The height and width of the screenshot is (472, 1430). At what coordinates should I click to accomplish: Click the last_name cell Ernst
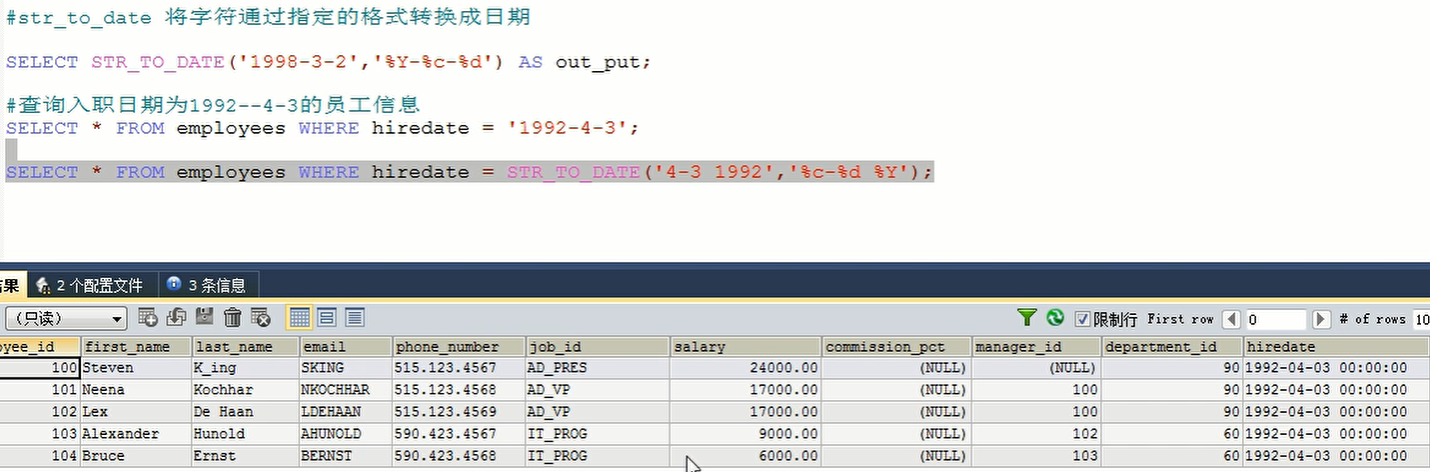pos(245,455)
